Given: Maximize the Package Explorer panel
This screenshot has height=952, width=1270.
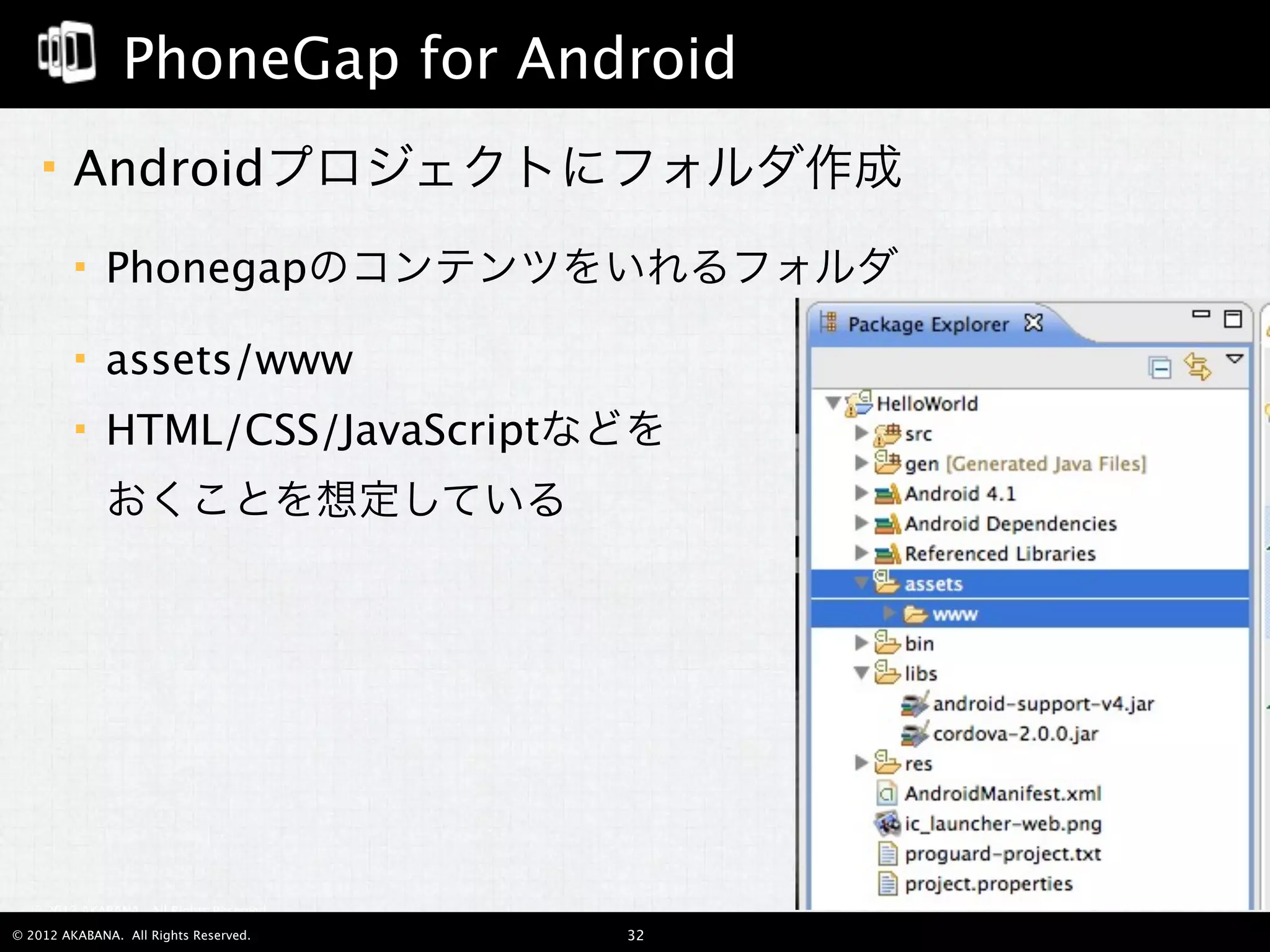Looking at the screenshot, I should click(x=1233, y=319).
